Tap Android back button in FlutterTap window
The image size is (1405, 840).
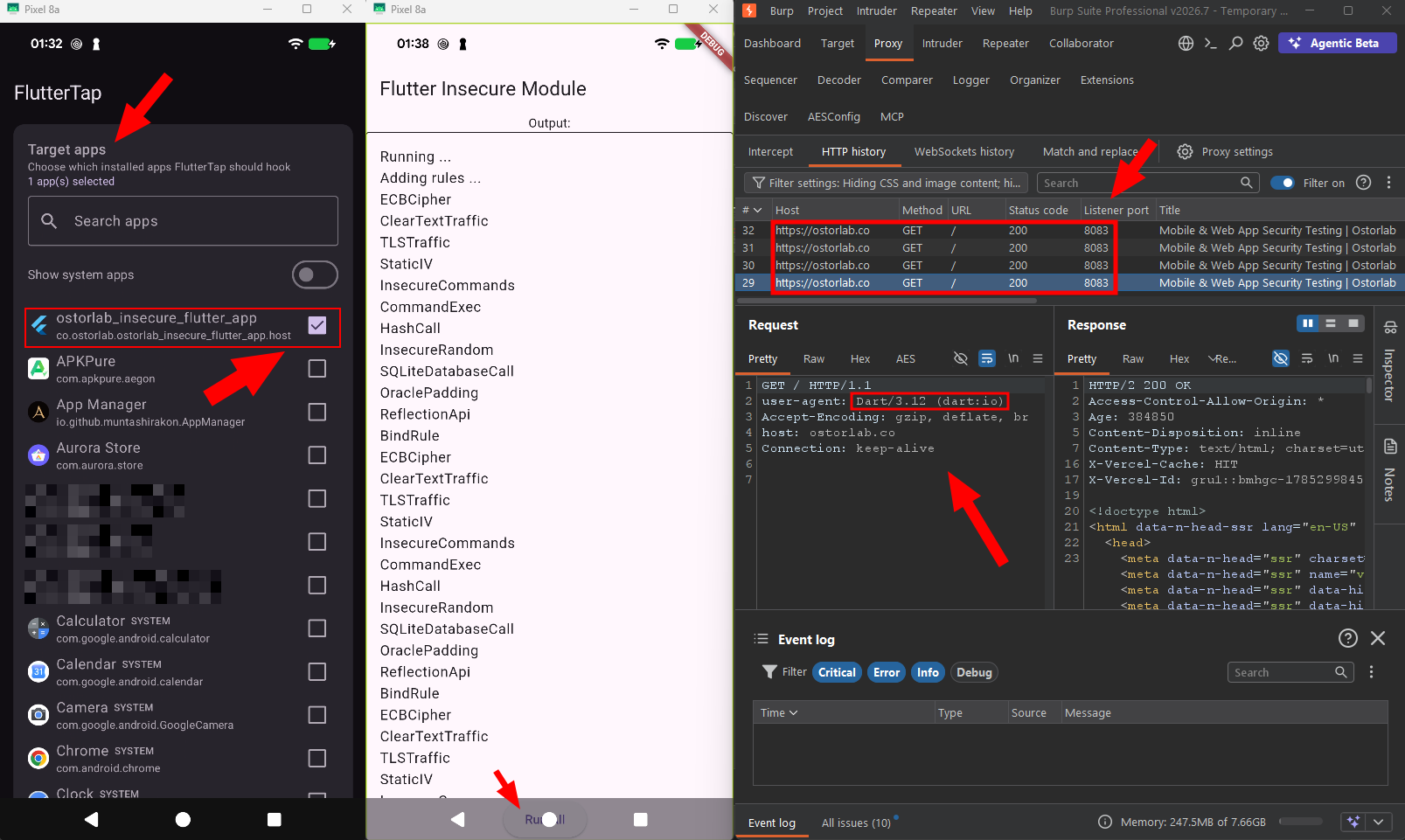point(91,819)
